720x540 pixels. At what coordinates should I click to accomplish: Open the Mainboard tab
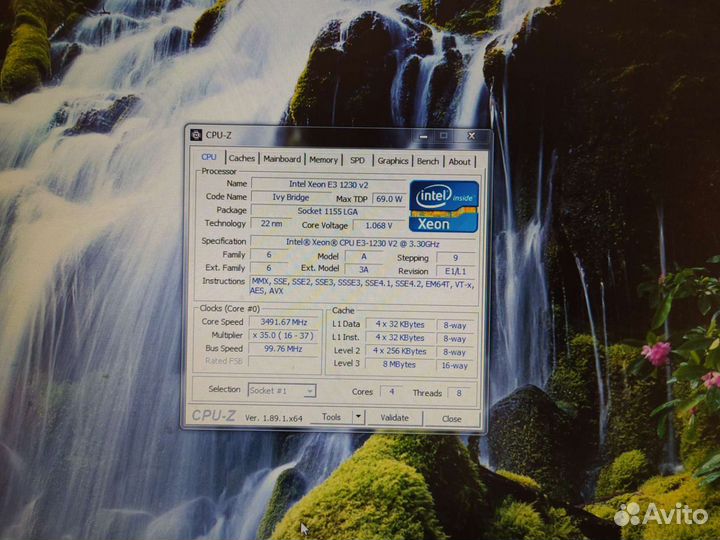pyautogui.click(x=282, y=159)
